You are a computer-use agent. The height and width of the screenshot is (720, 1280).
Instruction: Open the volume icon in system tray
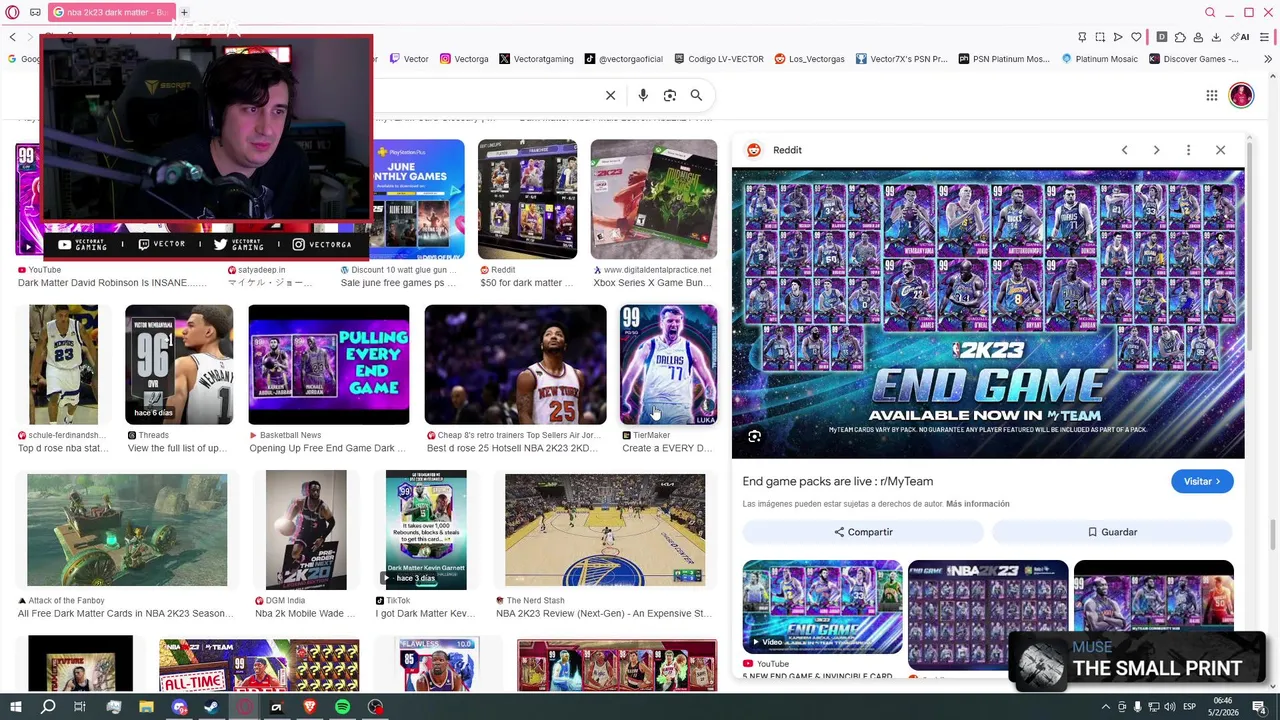tap(1170, 707)
